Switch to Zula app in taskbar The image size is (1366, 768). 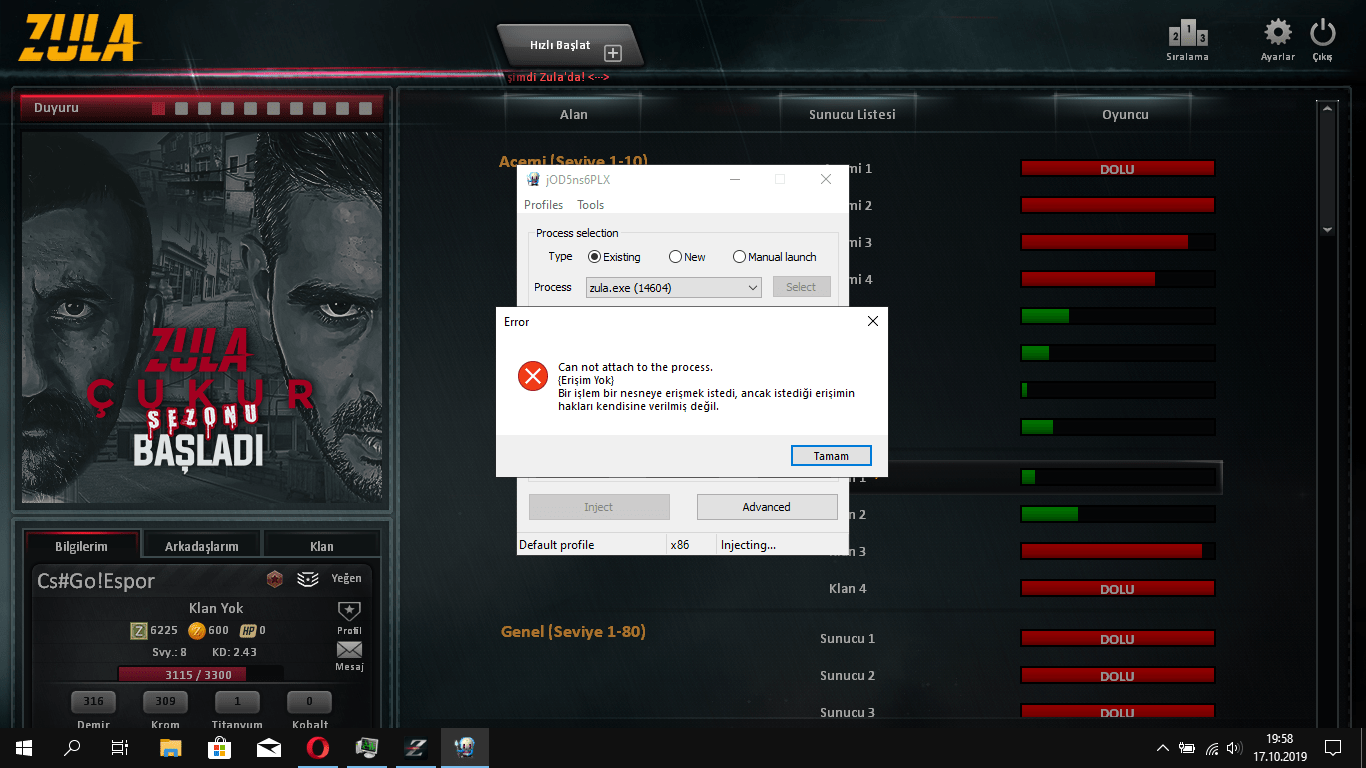415,747
